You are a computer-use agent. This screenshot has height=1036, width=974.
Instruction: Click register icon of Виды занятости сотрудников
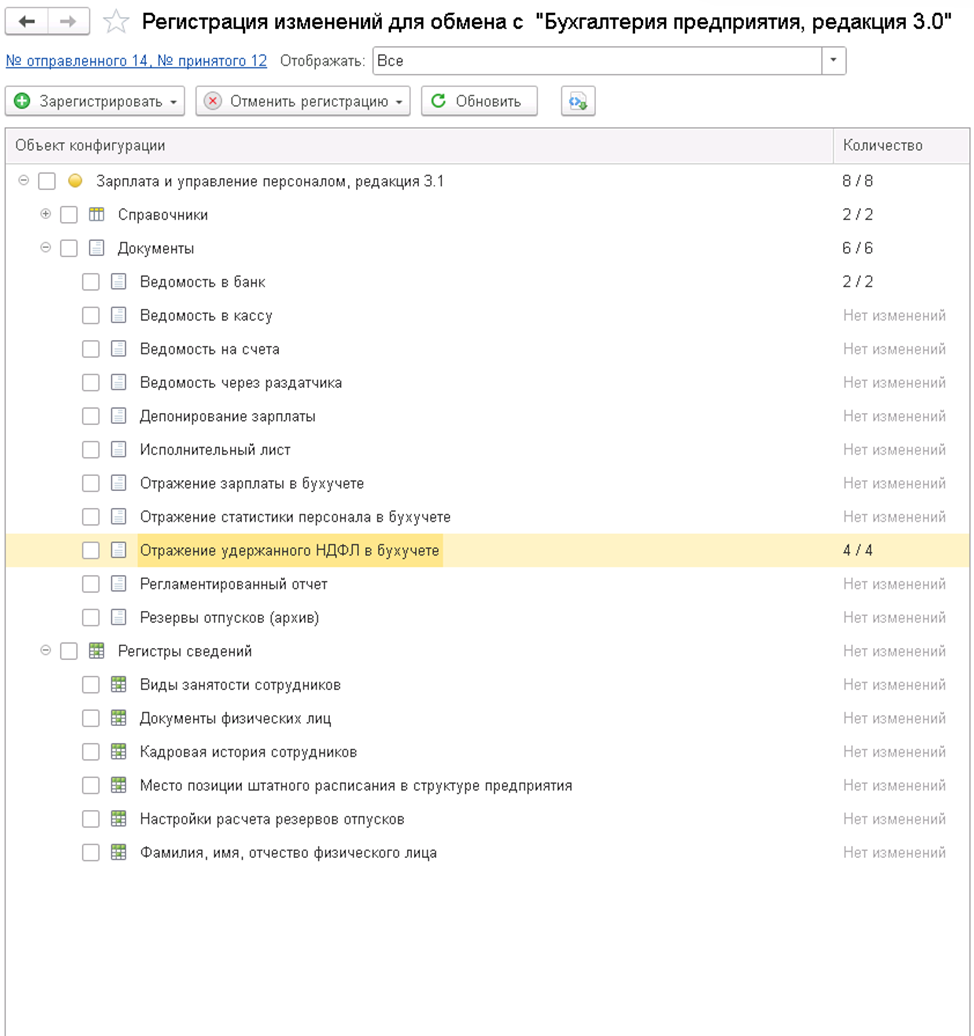(118, 684)
